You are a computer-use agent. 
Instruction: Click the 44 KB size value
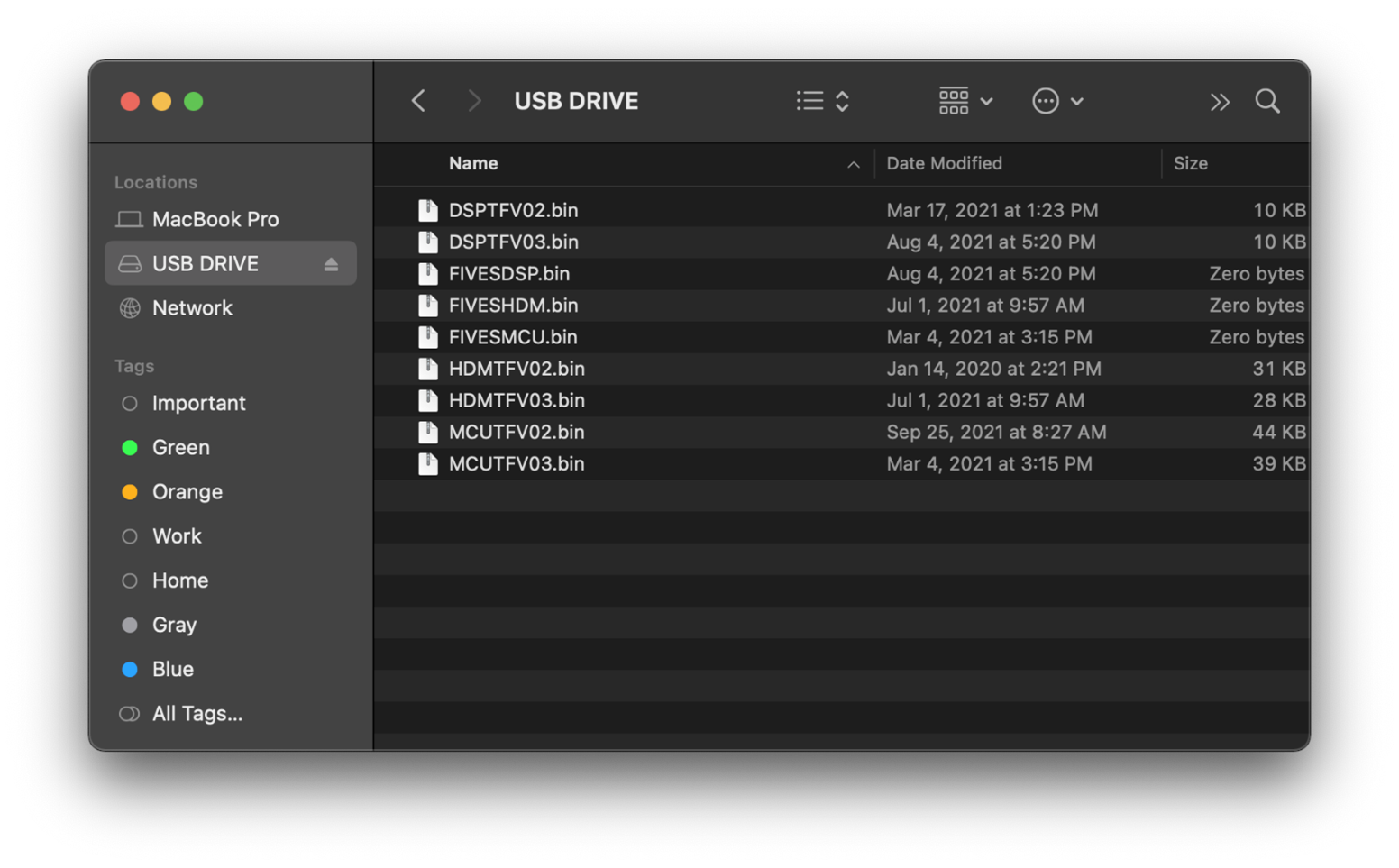1278,432
